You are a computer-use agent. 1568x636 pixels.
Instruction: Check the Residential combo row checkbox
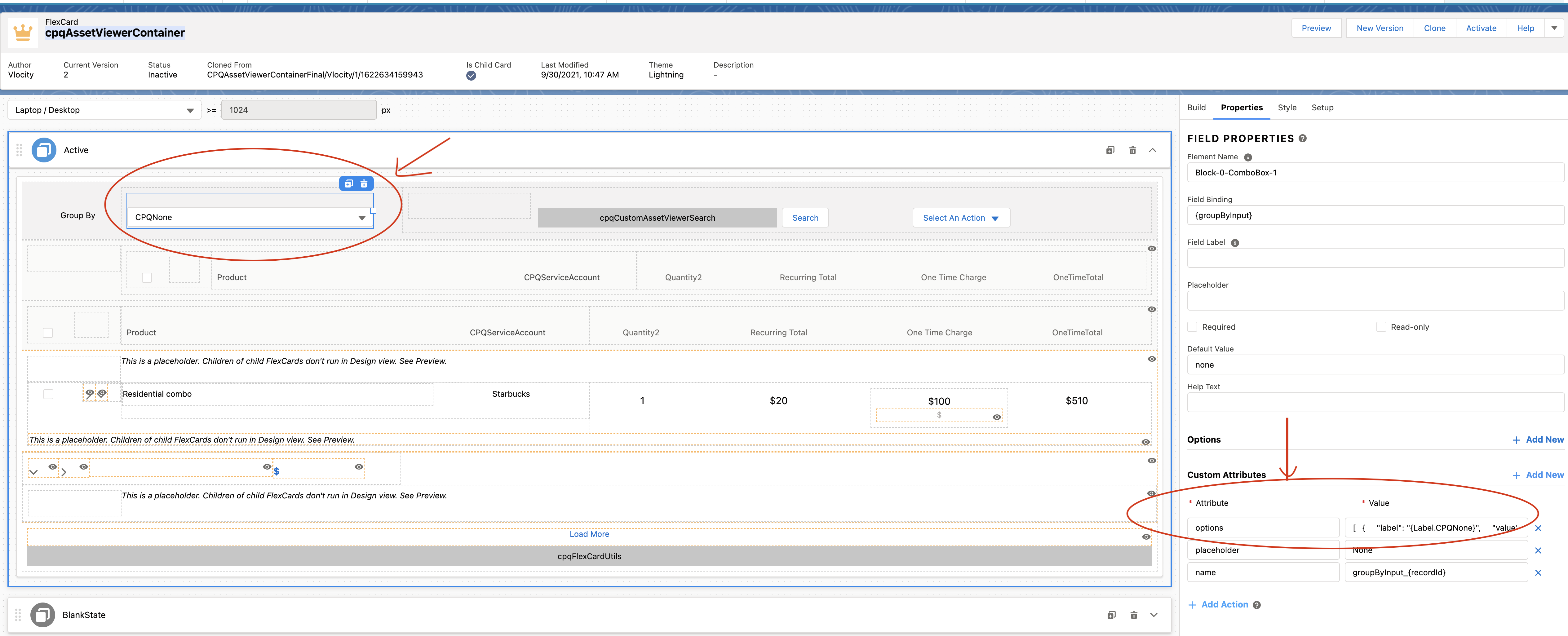coord(48,394)
